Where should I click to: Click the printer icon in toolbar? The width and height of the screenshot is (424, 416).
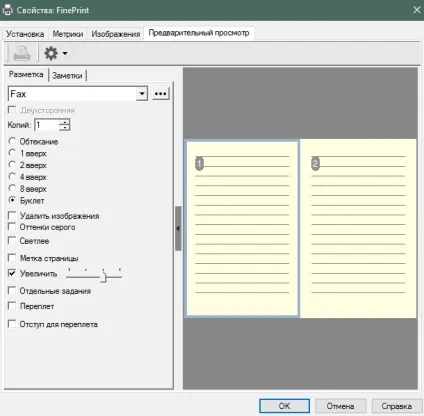tap(22, 53)
